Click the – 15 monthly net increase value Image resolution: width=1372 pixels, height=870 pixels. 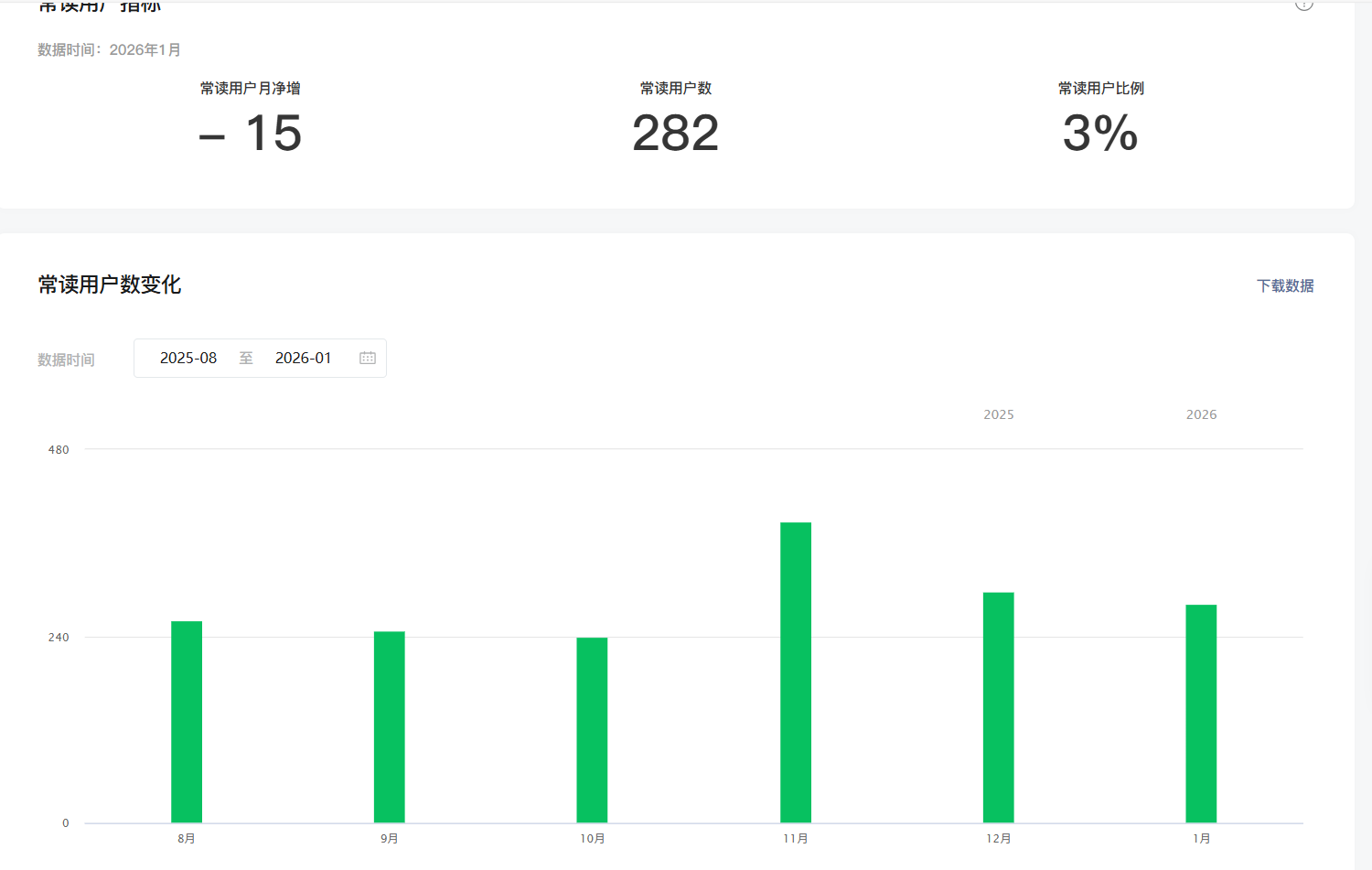(251, 134)
